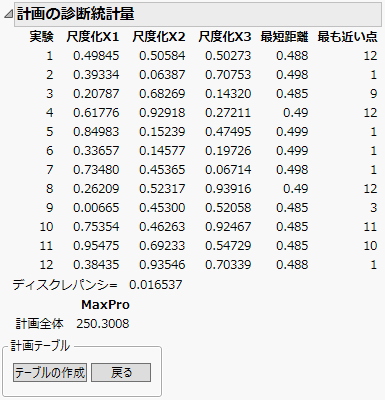Screen dimensions: 385x400
Task: Collapse the 計画の診断統計量 disclosure triangle
Action: tap(8, 14)
